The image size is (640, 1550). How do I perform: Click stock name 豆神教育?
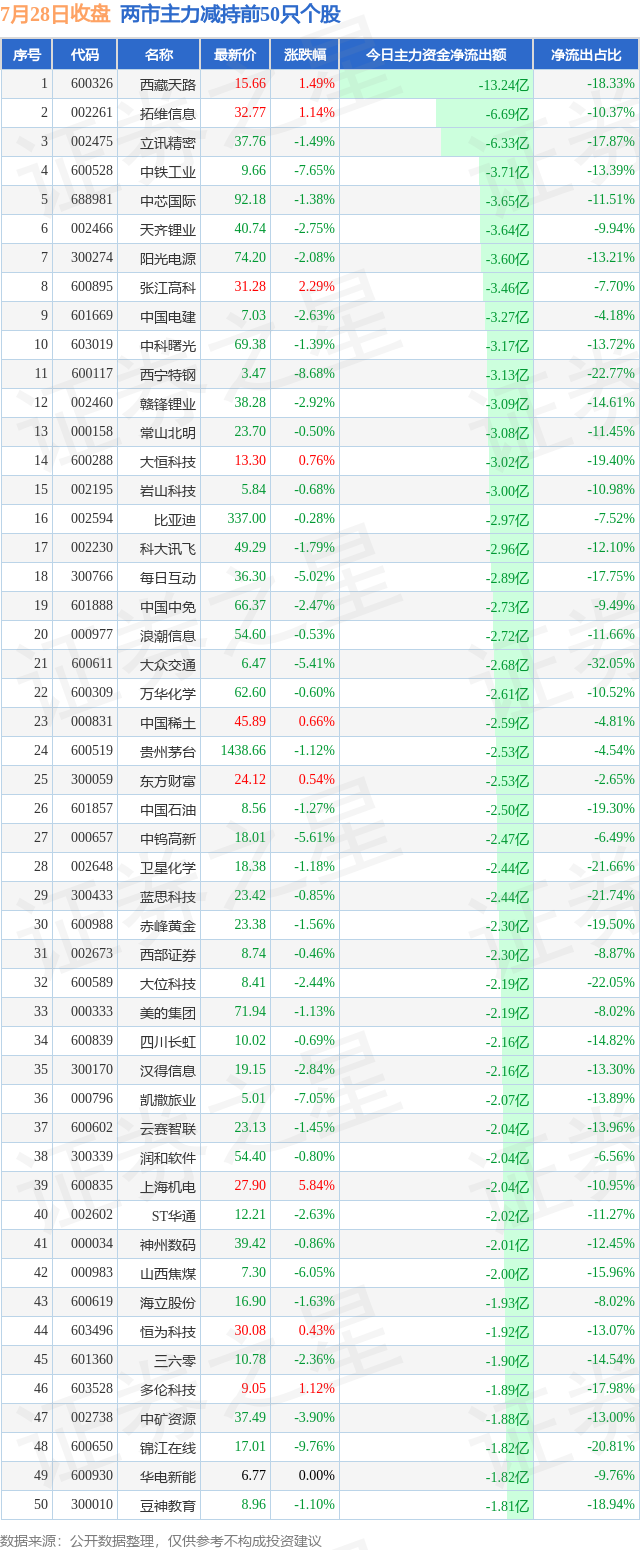click(168, 1505)
